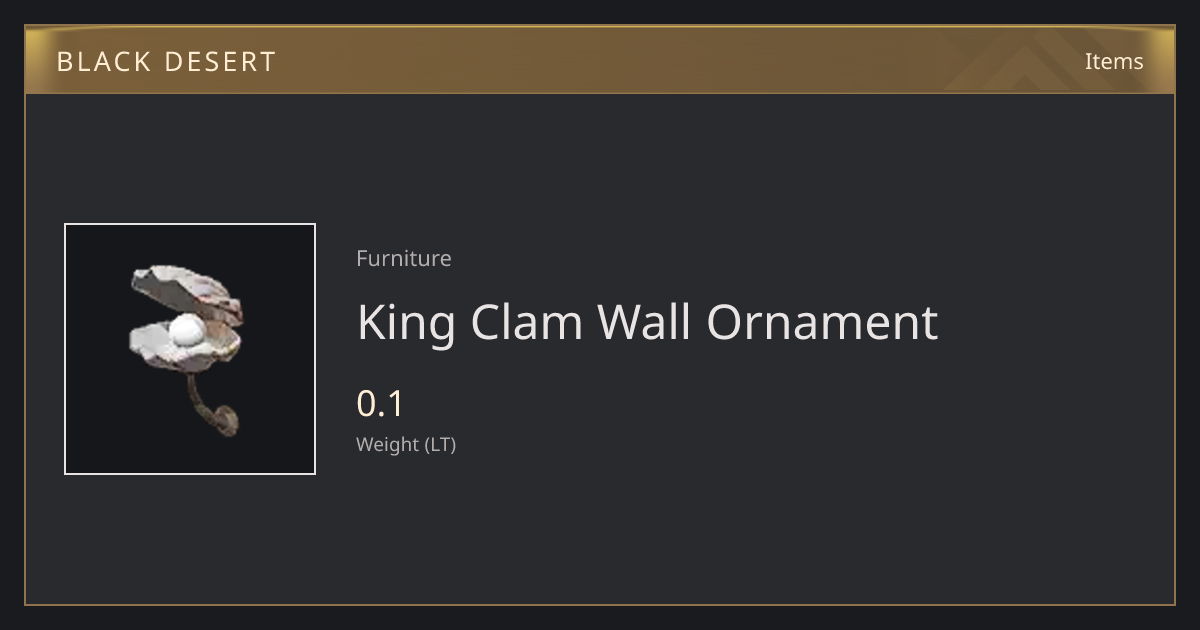Click the white pearl inside the clam
Image resolution: width=1200 pixels, height=630 pixels.
click(185, 332)
